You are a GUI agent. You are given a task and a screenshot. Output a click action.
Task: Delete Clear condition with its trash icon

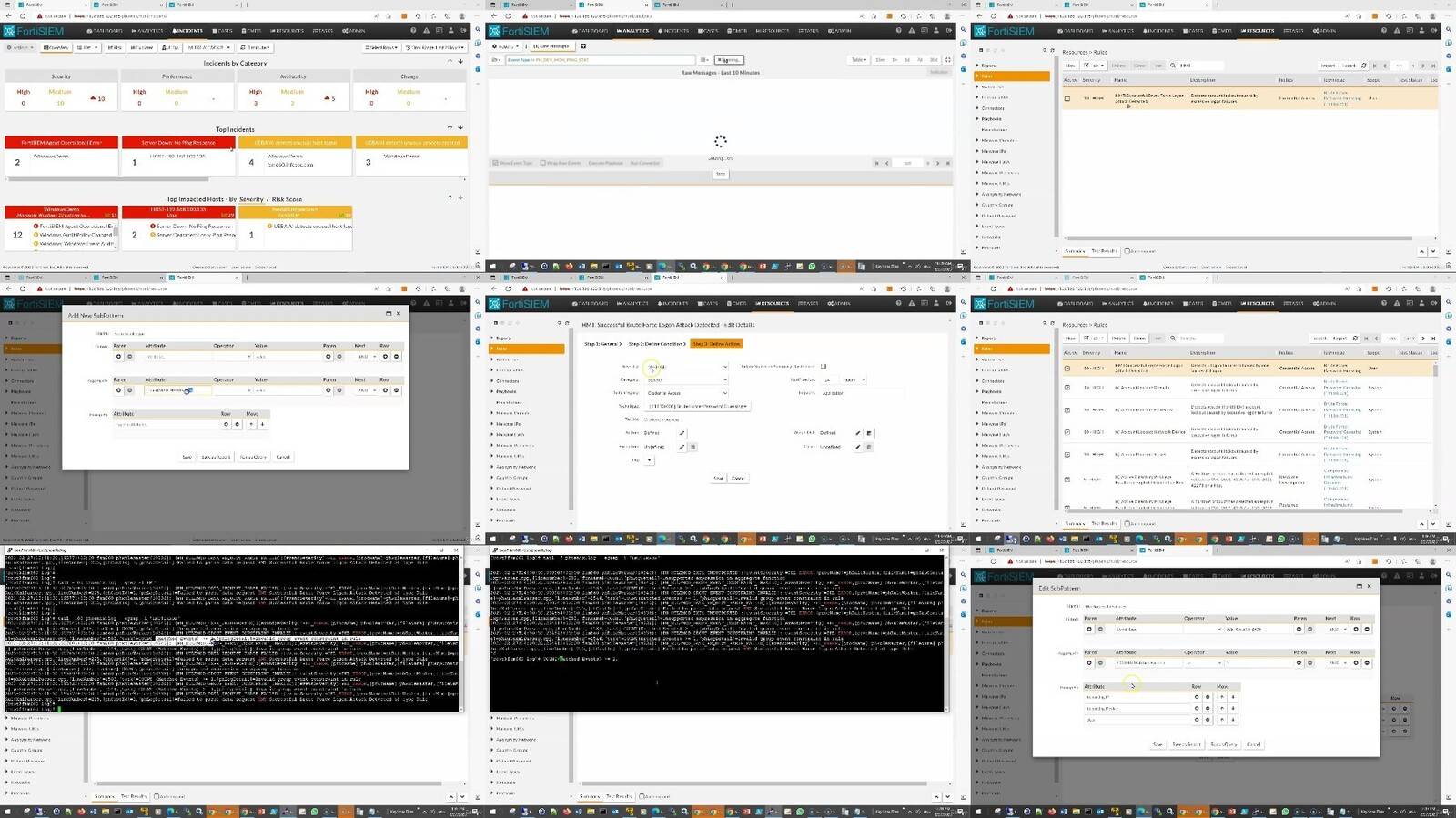tap(869, 447)
